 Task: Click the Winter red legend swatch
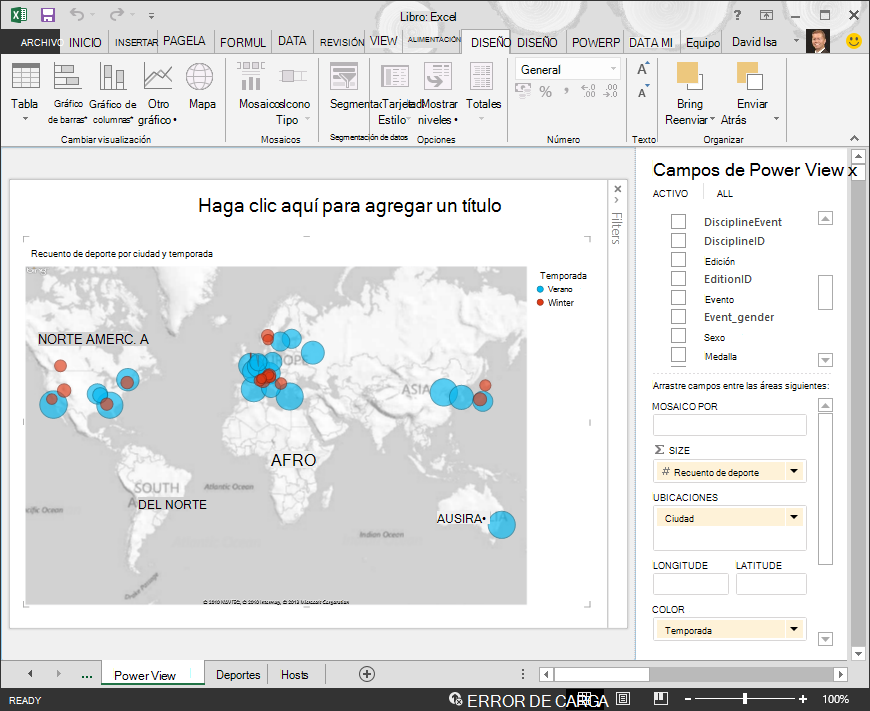pos(540,302)
